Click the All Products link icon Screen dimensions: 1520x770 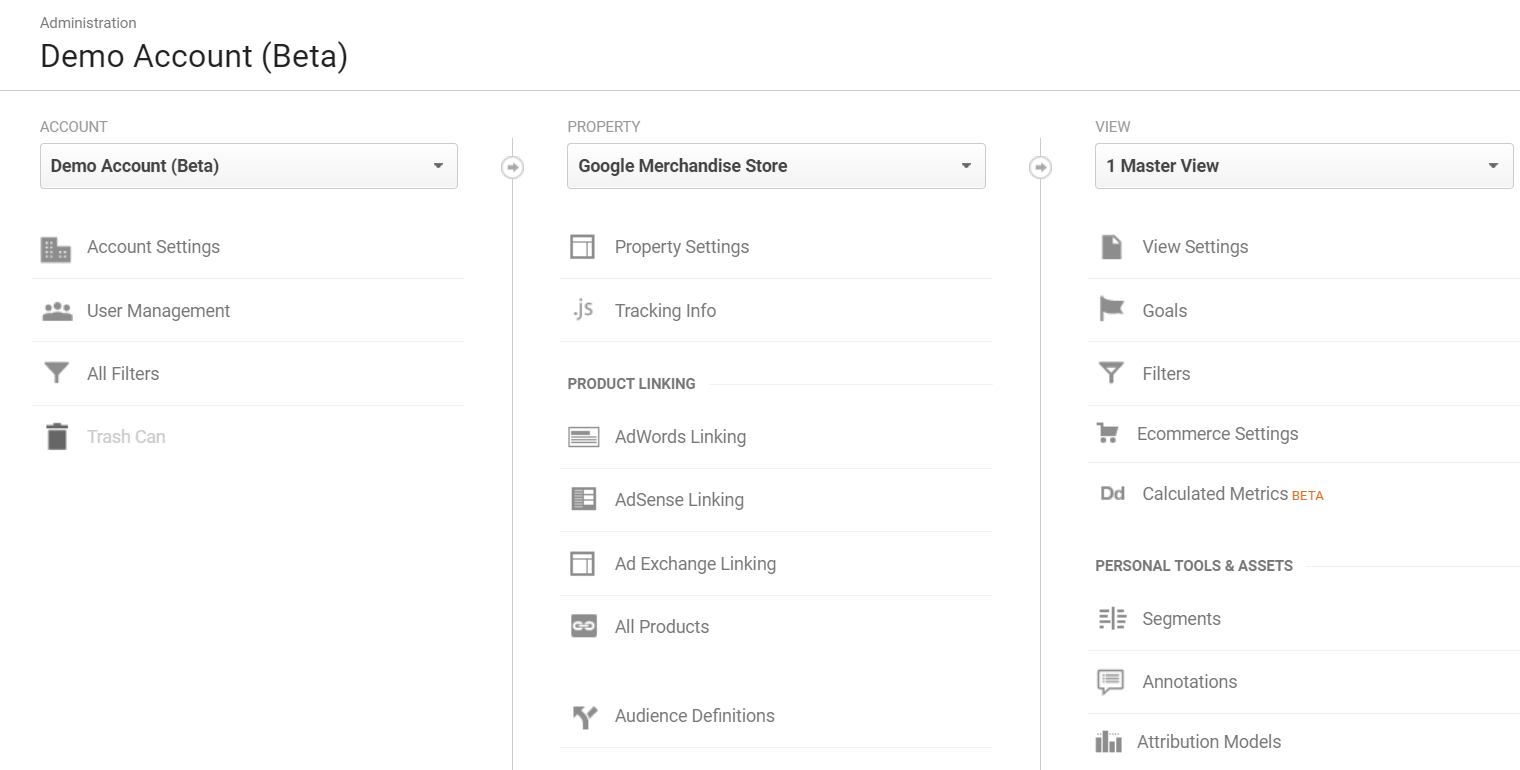583,627
